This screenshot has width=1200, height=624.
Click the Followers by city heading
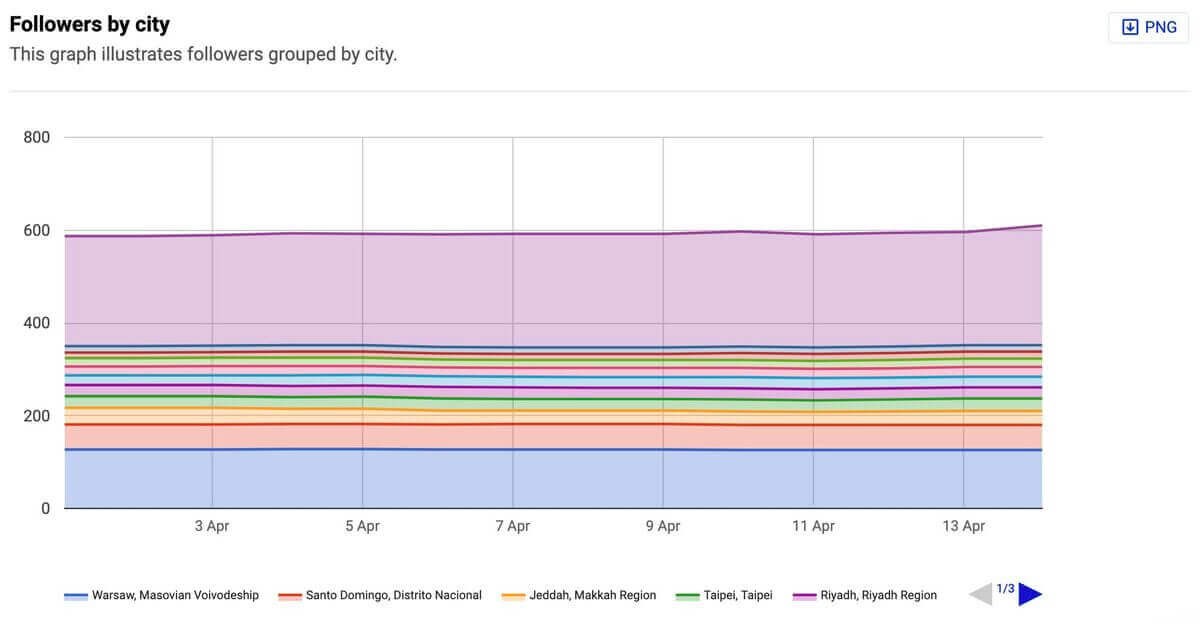pos(89,24)
